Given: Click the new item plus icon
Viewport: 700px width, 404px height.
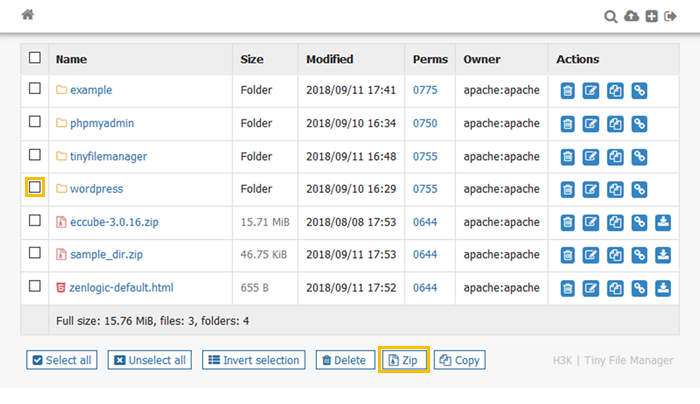Looking at the screenshot, I should point(651,16).
